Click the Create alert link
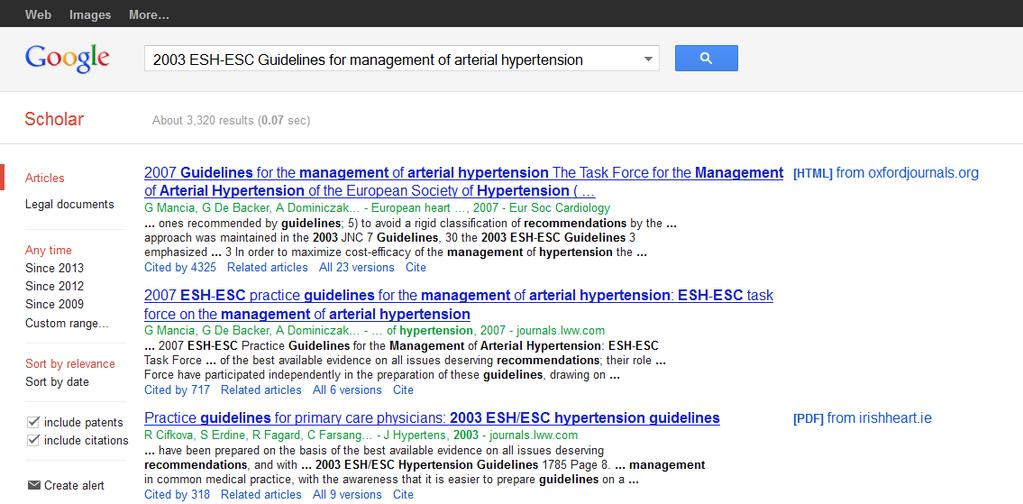1023x504 pixels. [x=74, y=486]
